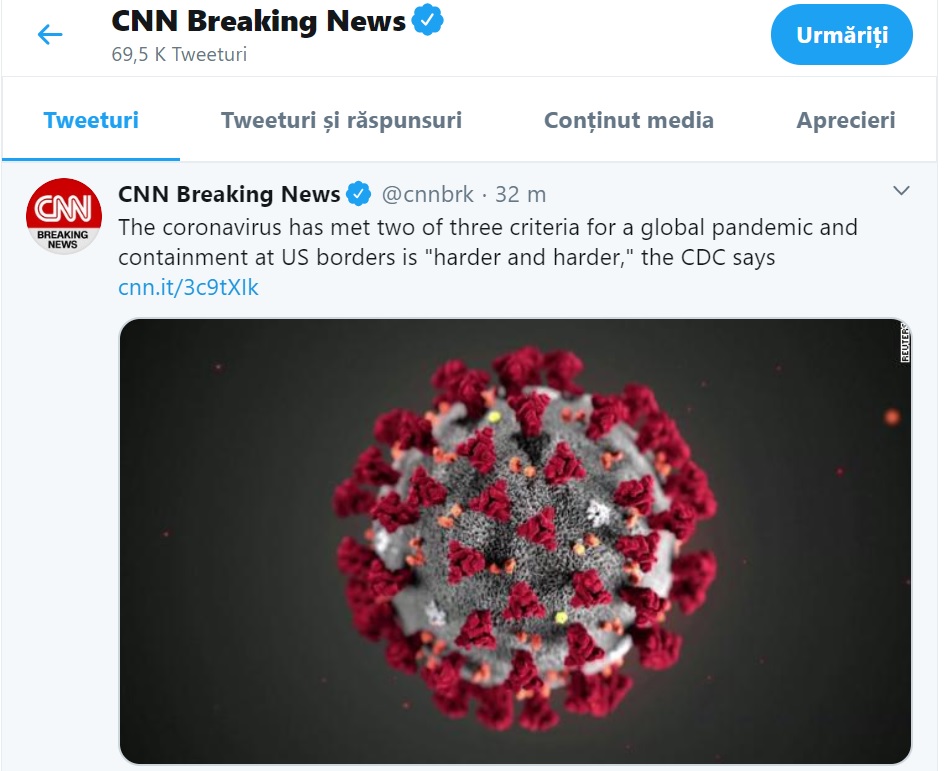Image resolution: width=946 pixels, height=771 pixels.
Task: Click the CNN Breaking News header title
Action: [258, 21]
